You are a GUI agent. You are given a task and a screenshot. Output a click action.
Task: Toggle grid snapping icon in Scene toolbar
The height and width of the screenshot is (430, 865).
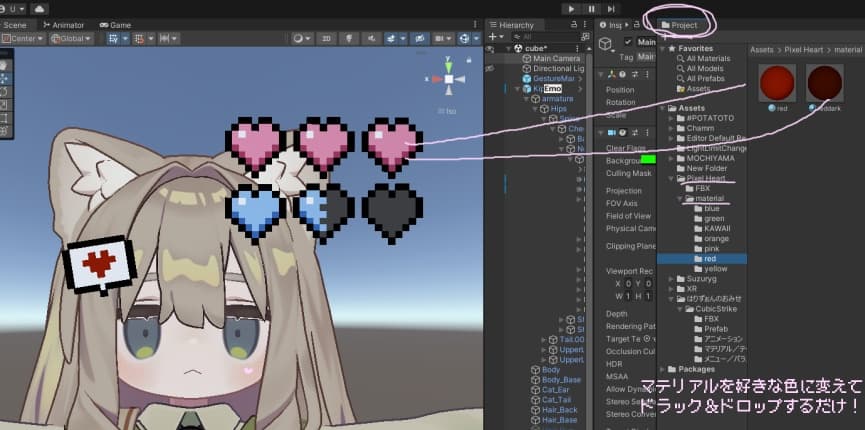pos(139,39)
